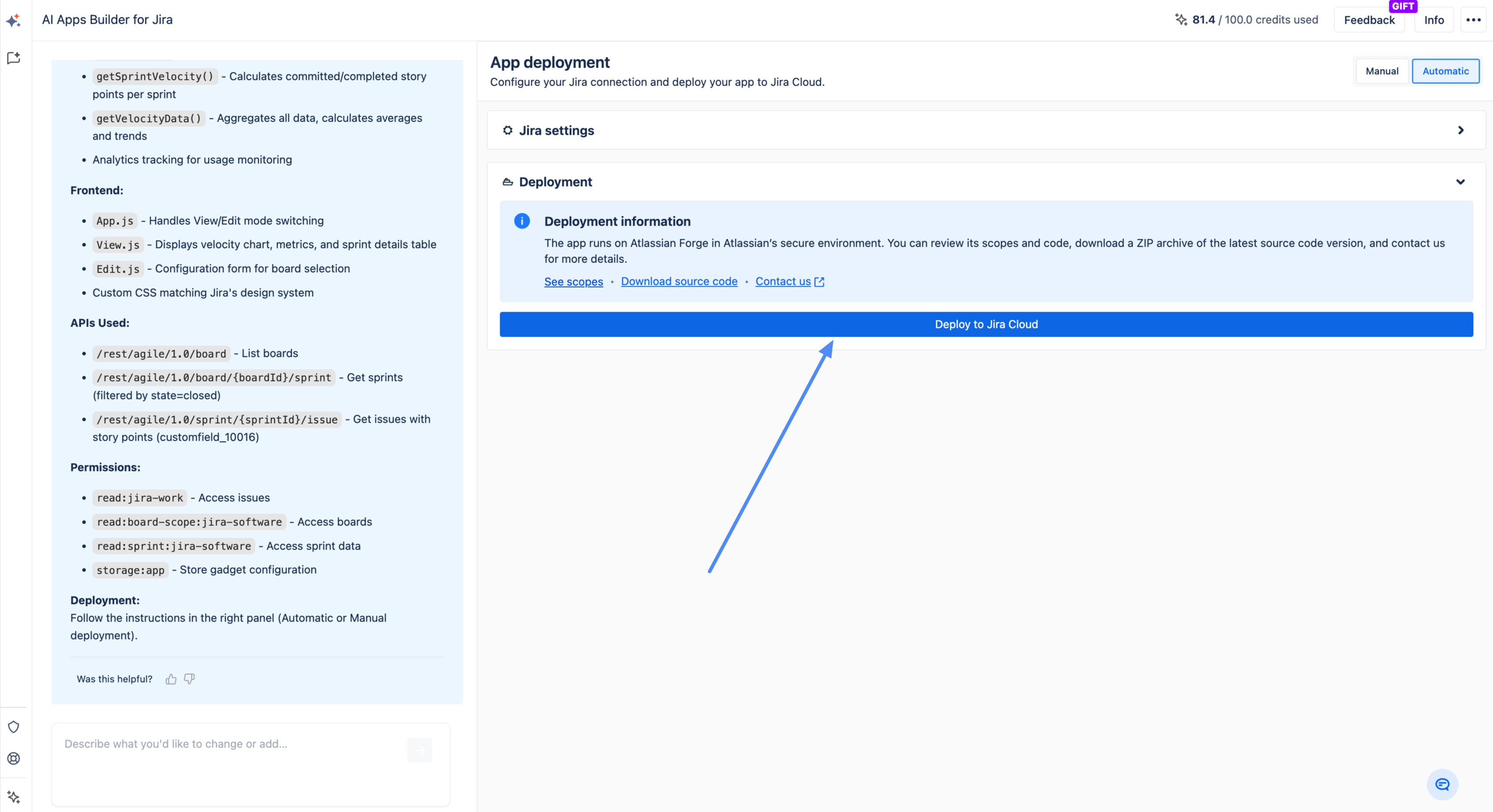The height and width of the screenshot is (812, 1493).
Task: Click the Deployment section header
Action: [x=555, y=182]
